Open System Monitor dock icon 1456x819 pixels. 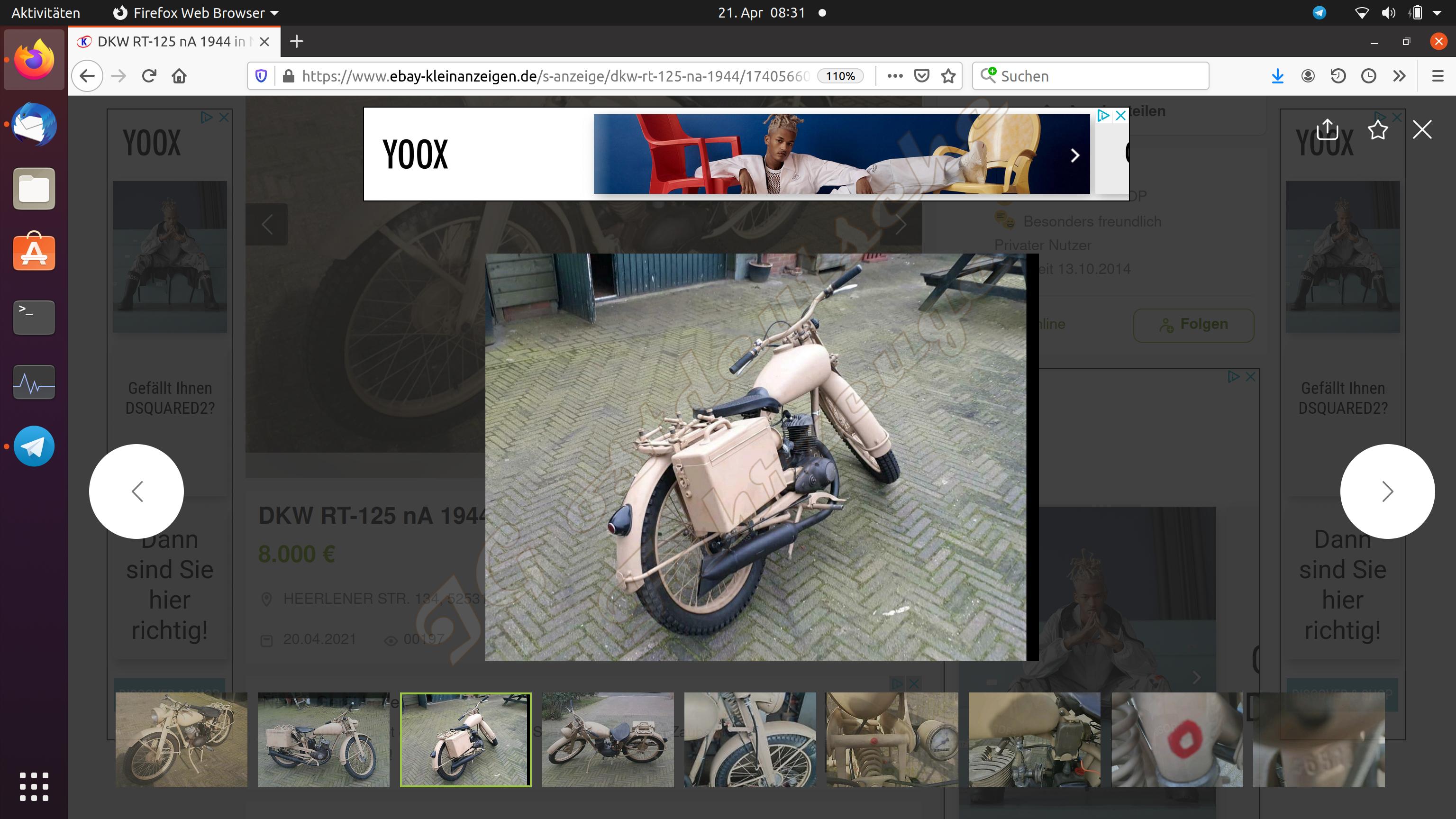pyautogui.click(x=34, y=382)
